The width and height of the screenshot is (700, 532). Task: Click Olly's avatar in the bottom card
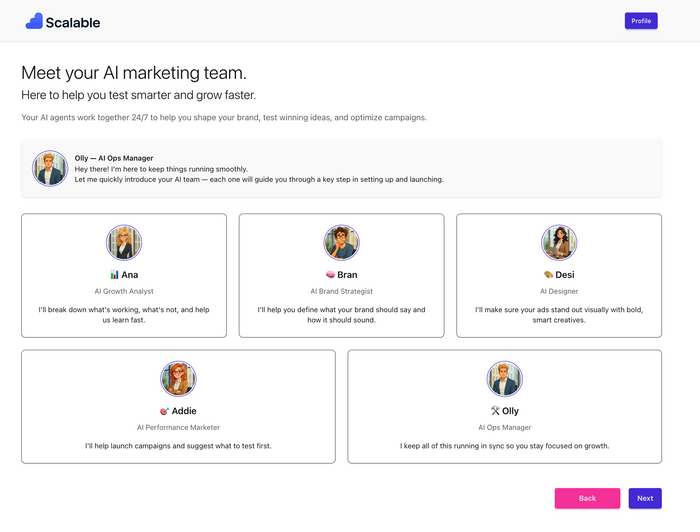click(505, 378)
